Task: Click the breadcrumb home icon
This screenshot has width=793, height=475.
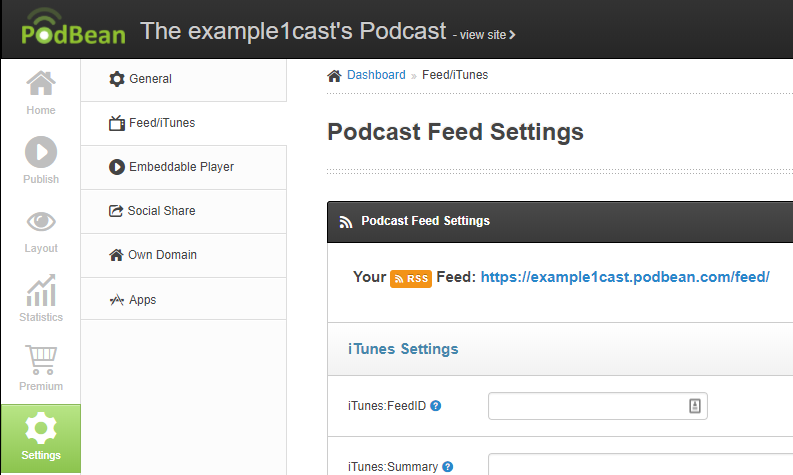Action: pyautogui.click(x=334, y=75)
